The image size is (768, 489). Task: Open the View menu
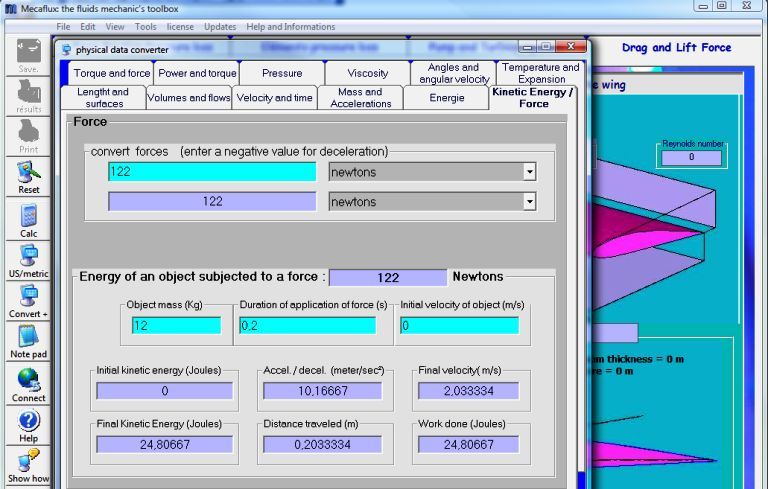pos(115,26)
